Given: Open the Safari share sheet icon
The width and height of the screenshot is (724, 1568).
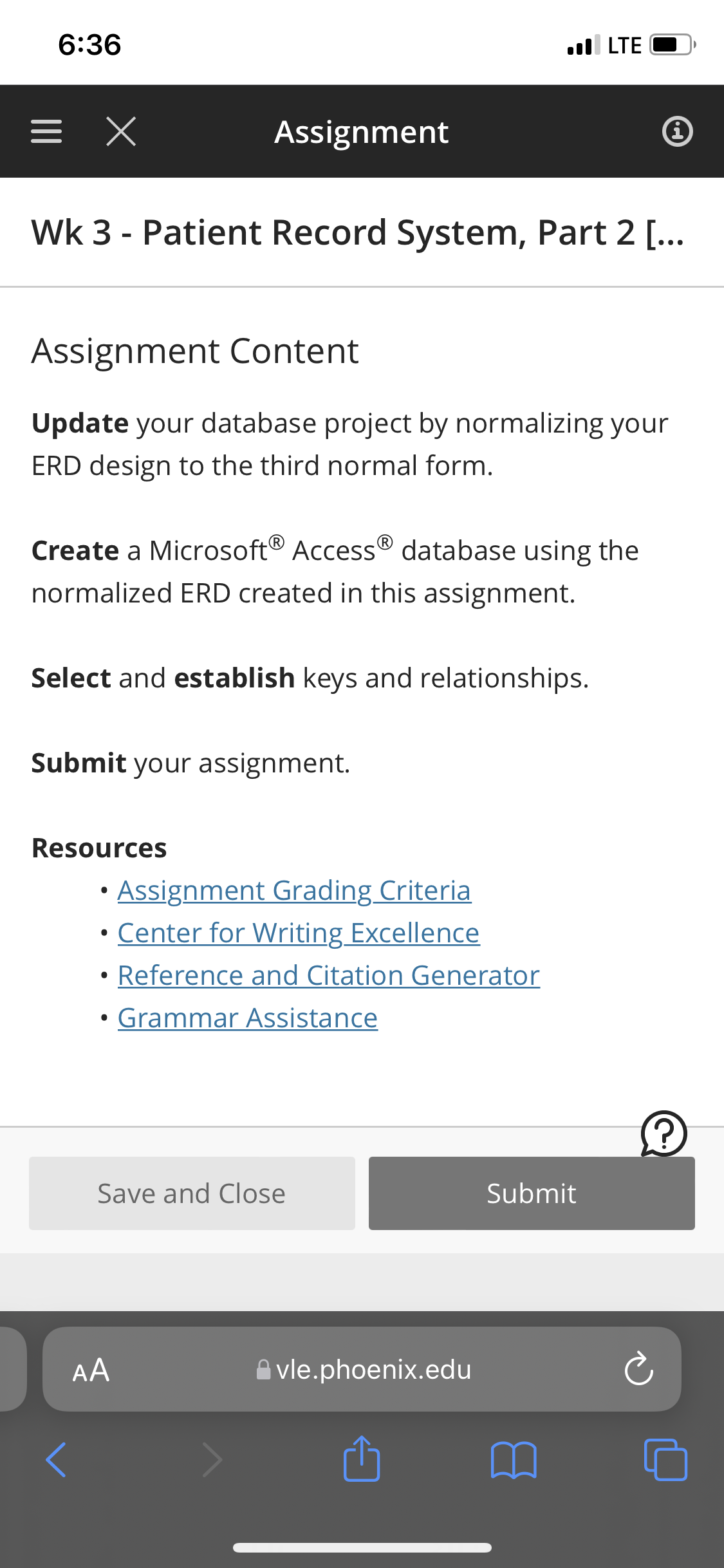Looking at the screenshot, I should tap(362, 1459).
